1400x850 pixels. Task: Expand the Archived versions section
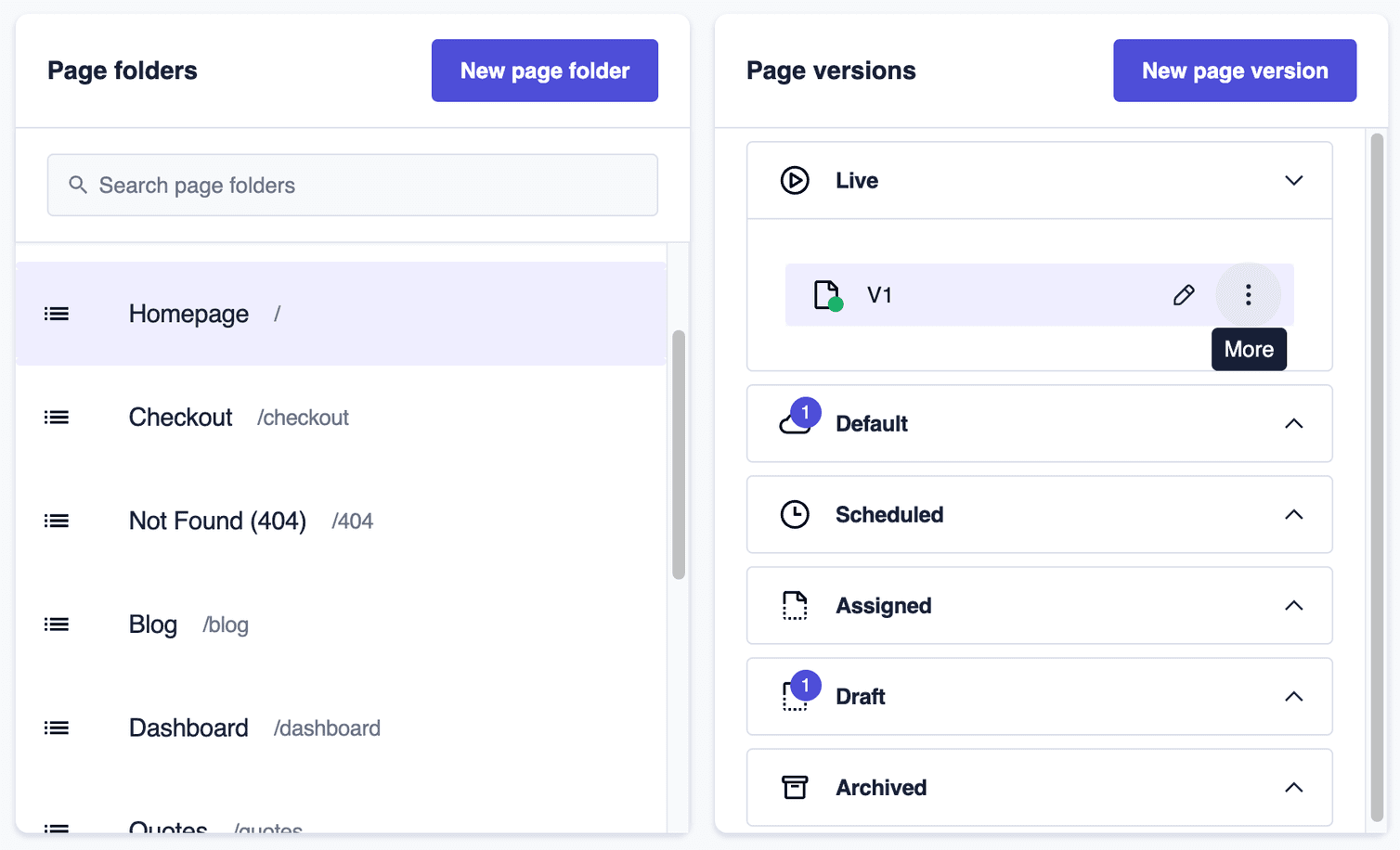pos(1293,787)
